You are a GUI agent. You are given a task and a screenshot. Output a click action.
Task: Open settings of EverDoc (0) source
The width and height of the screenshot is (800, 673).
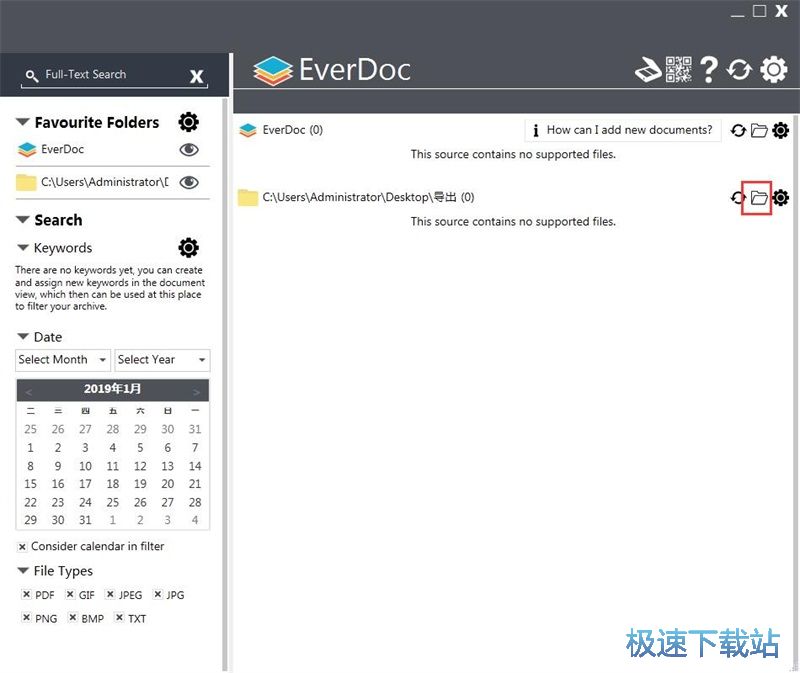point(781,131)
